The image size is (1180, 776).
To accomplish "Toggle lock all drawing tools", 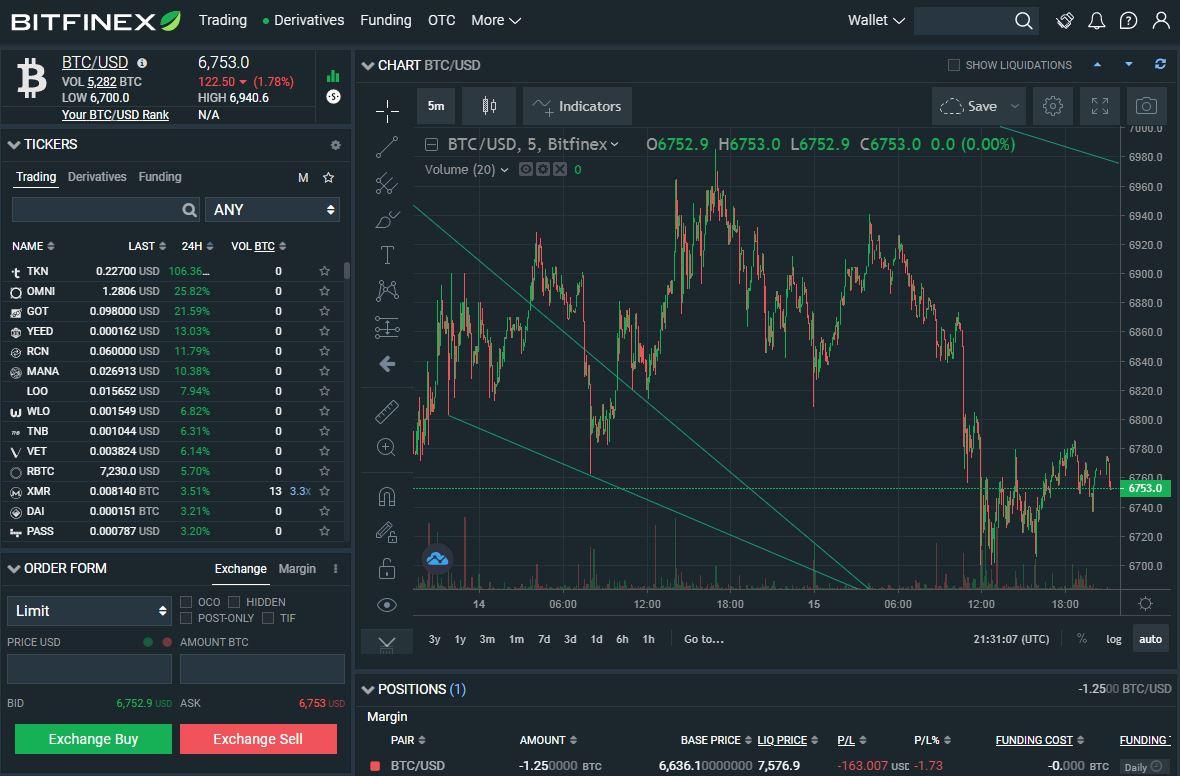I will click(387, 568).
